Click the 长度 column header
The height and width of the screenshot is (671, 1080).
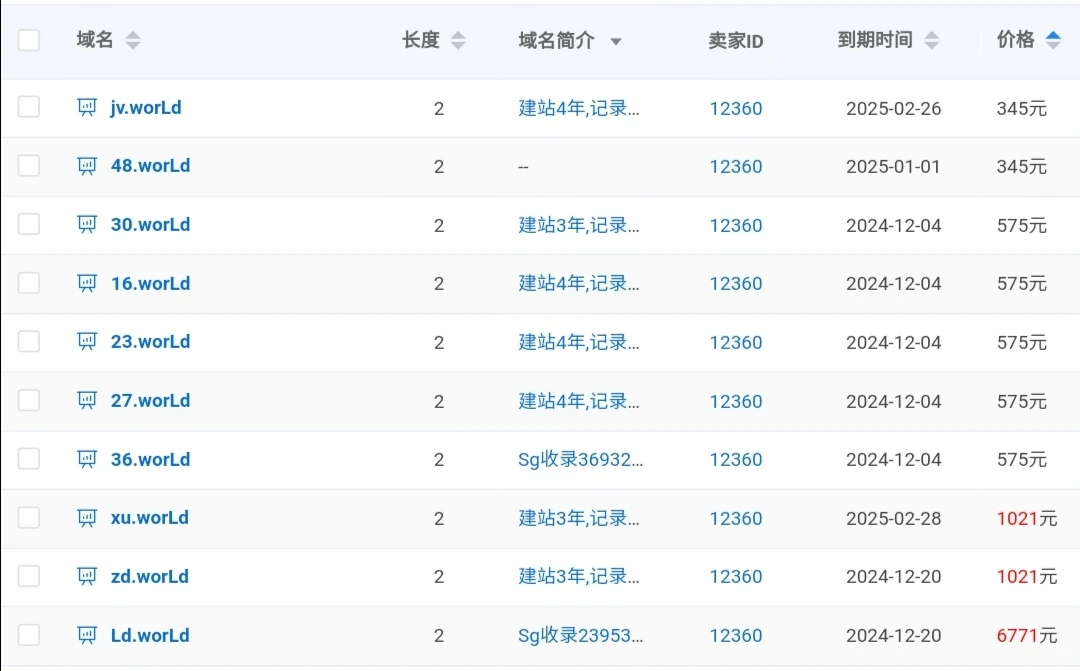coord(421,40)
